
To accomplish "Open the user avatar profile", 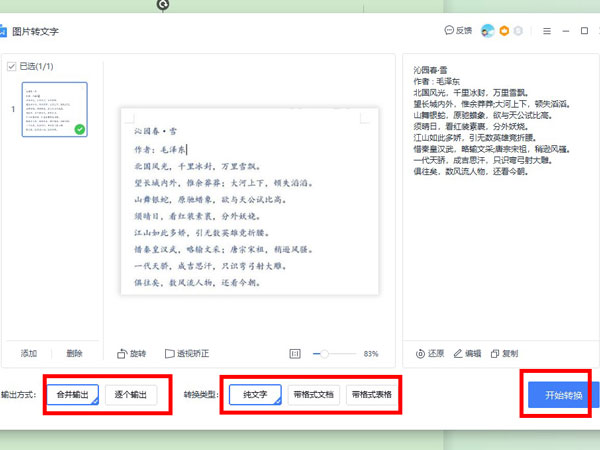I will click(488, 31).
